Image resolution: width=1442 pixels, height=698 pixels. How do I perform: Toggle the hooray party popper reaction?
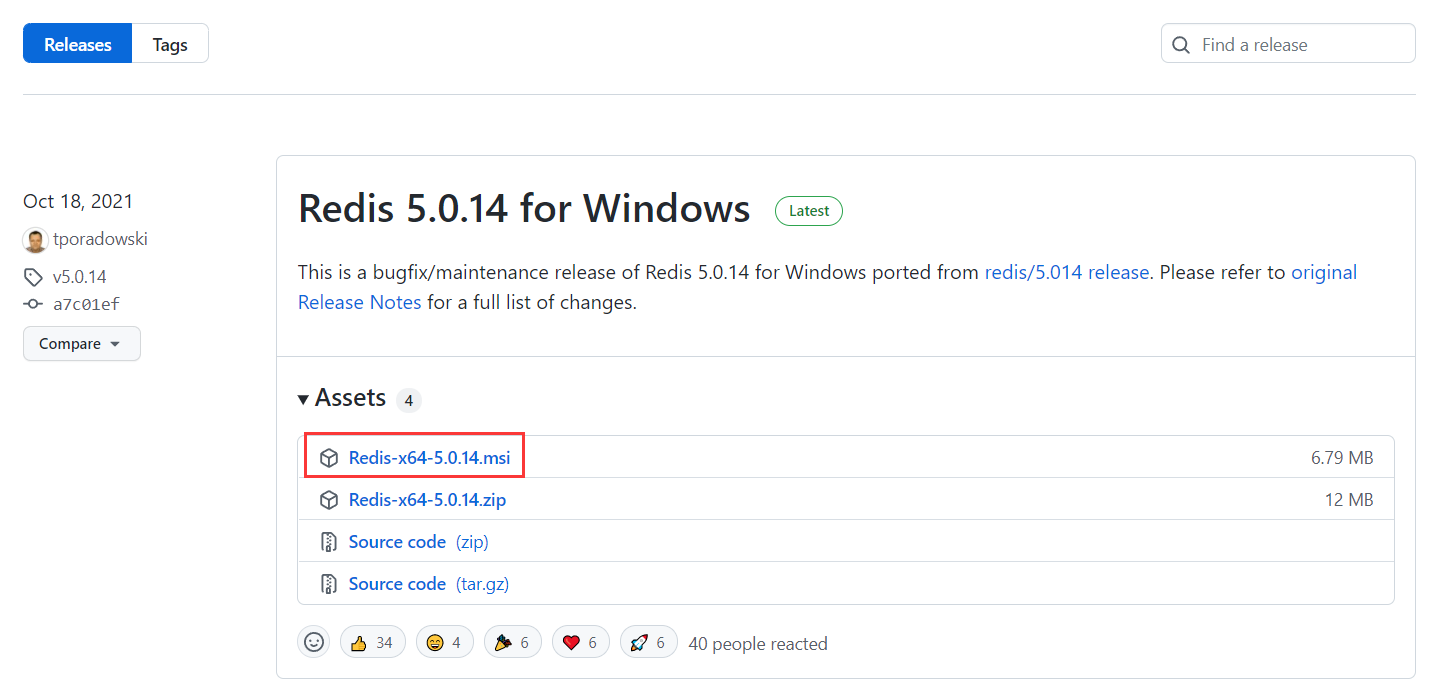[512, 642]
